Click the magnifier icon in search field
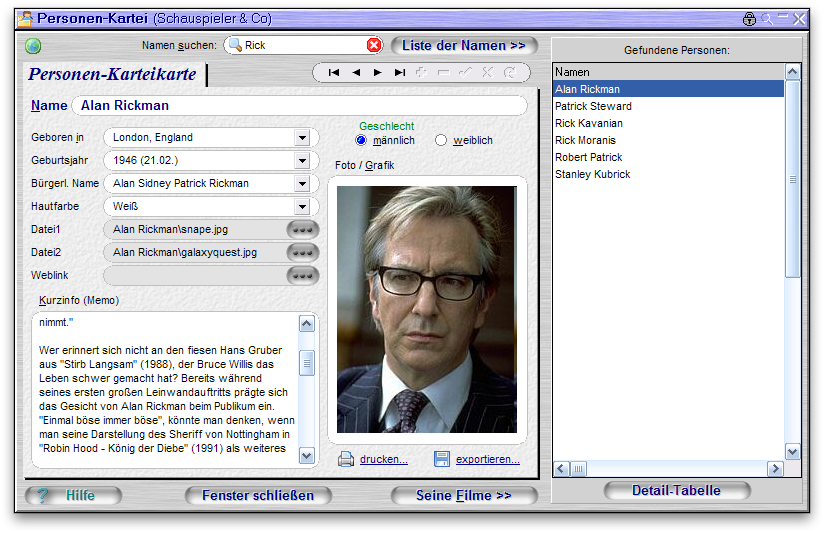 coord(235,45)
